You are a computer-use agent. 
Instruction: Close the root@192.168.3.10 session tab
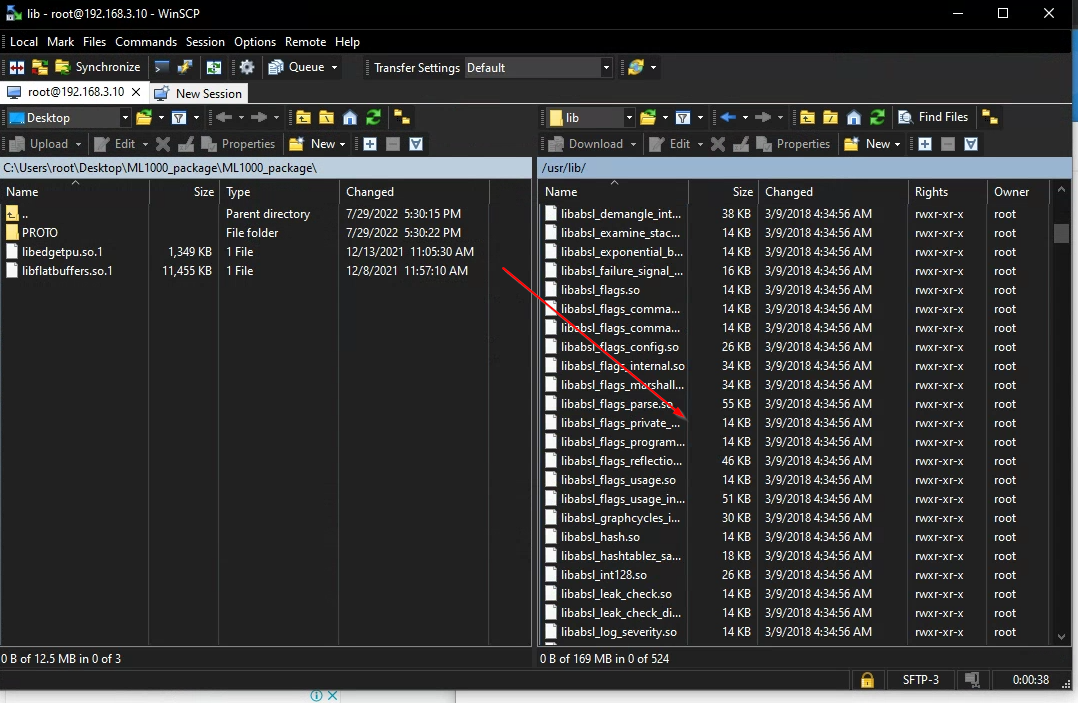136,92
